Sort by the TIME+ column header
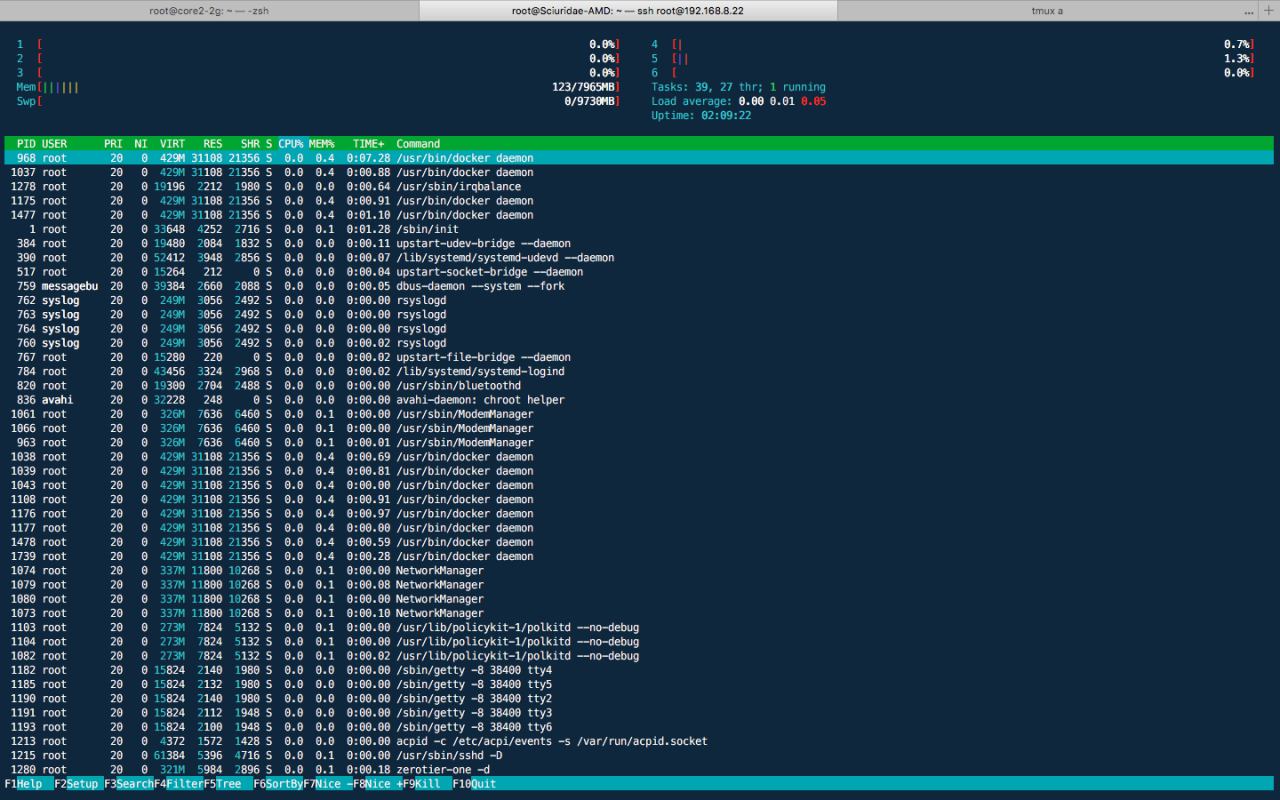This screenshot has width=1280, height=800. pos(368,144)
